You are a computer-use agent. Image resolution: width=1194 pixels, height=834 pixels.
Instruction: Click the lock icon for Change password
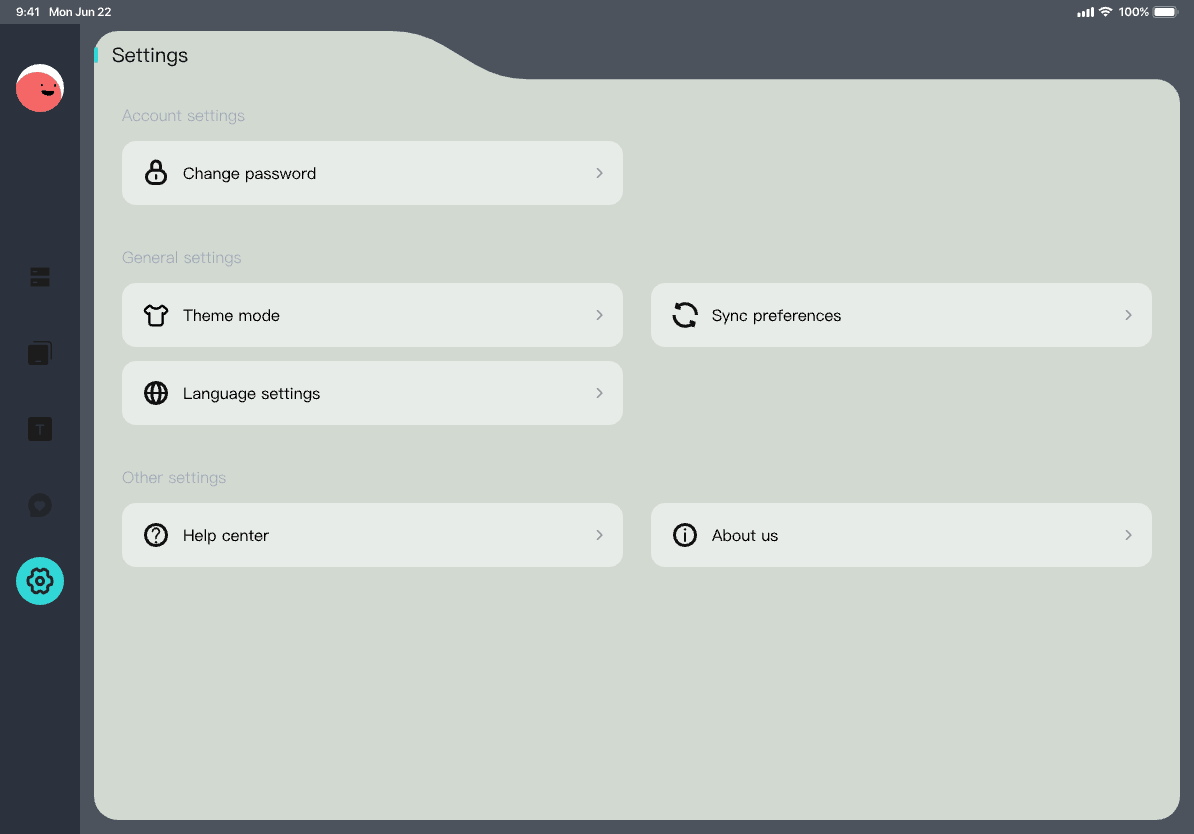(156, 173)
